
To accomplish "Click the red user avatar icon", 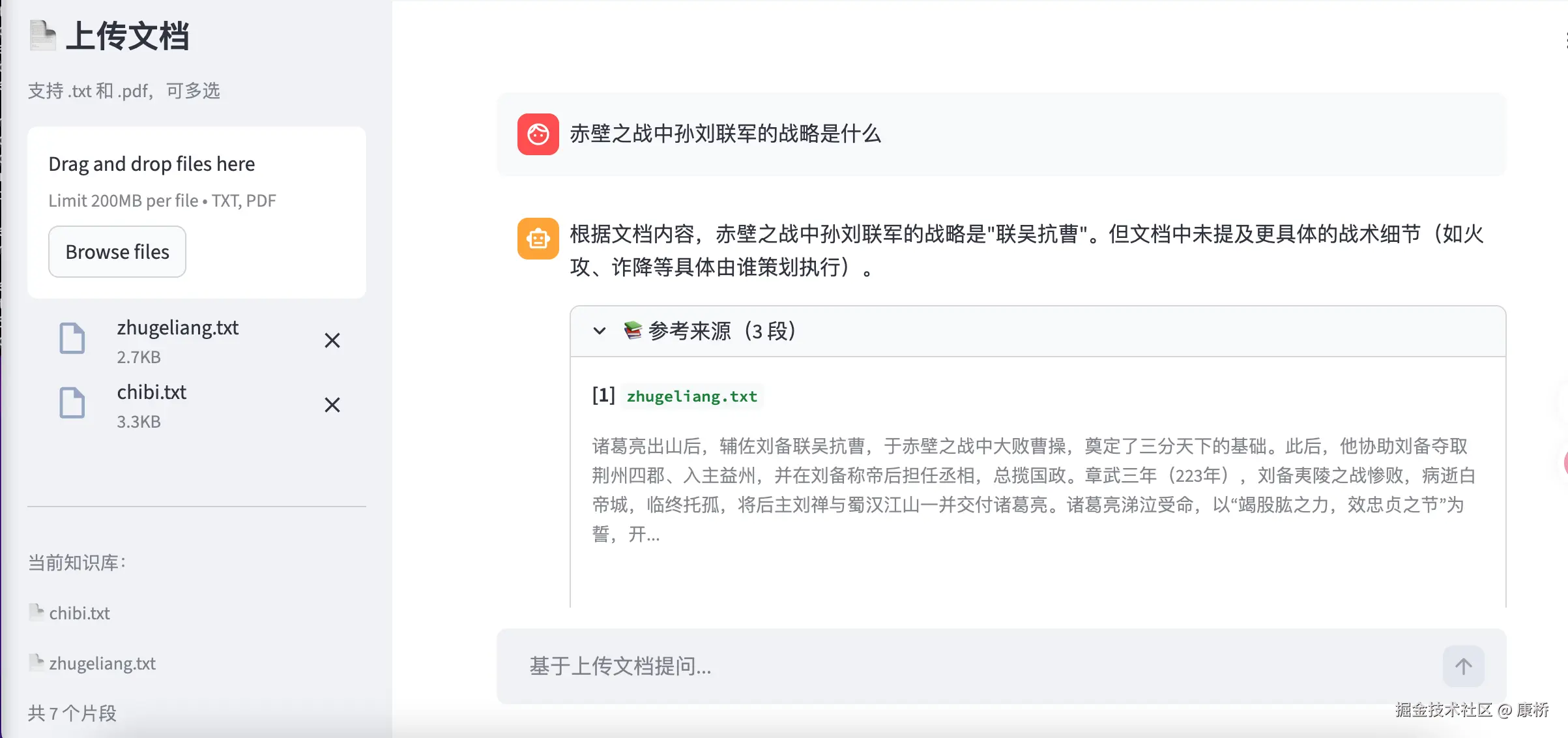I will click(538, 134).
